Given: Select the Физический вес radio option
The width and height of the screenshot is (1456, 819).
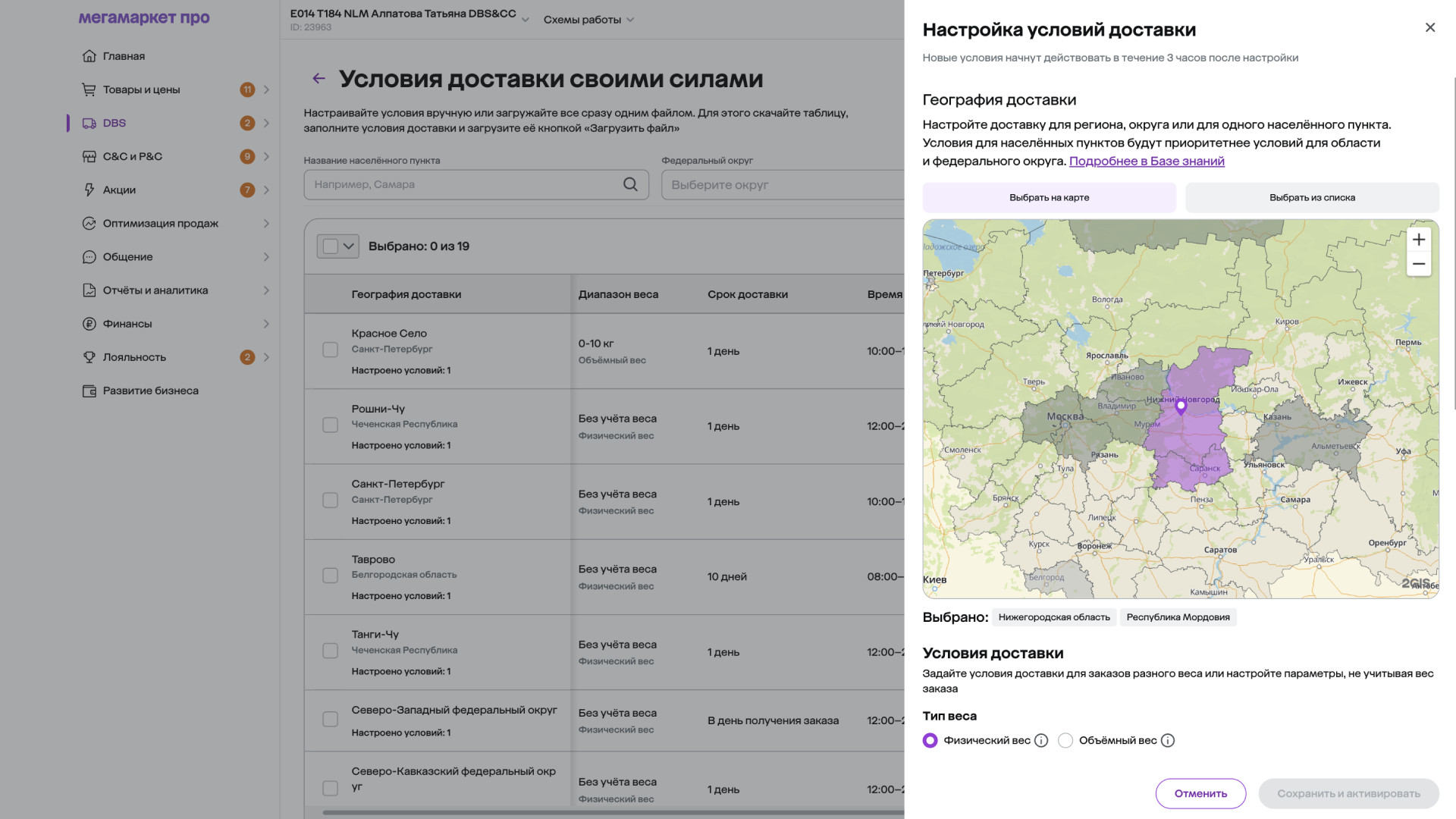Looking at the screenshot, I should coord(930,741).
